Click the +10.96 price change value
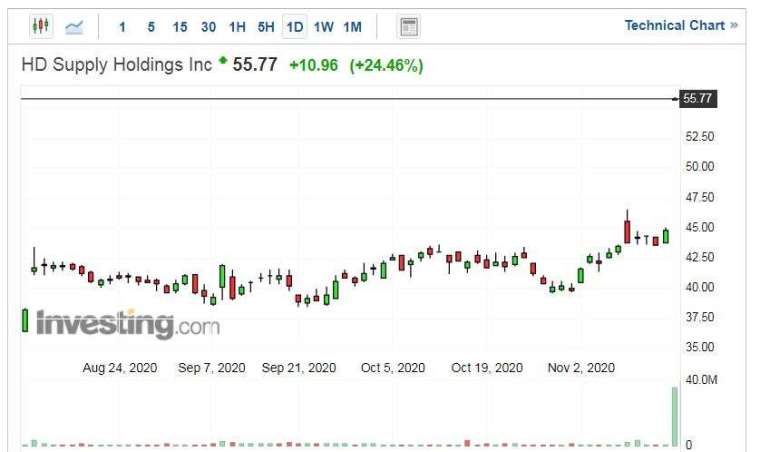Viewport: 760px width, 452px height. tap(313, 65)
